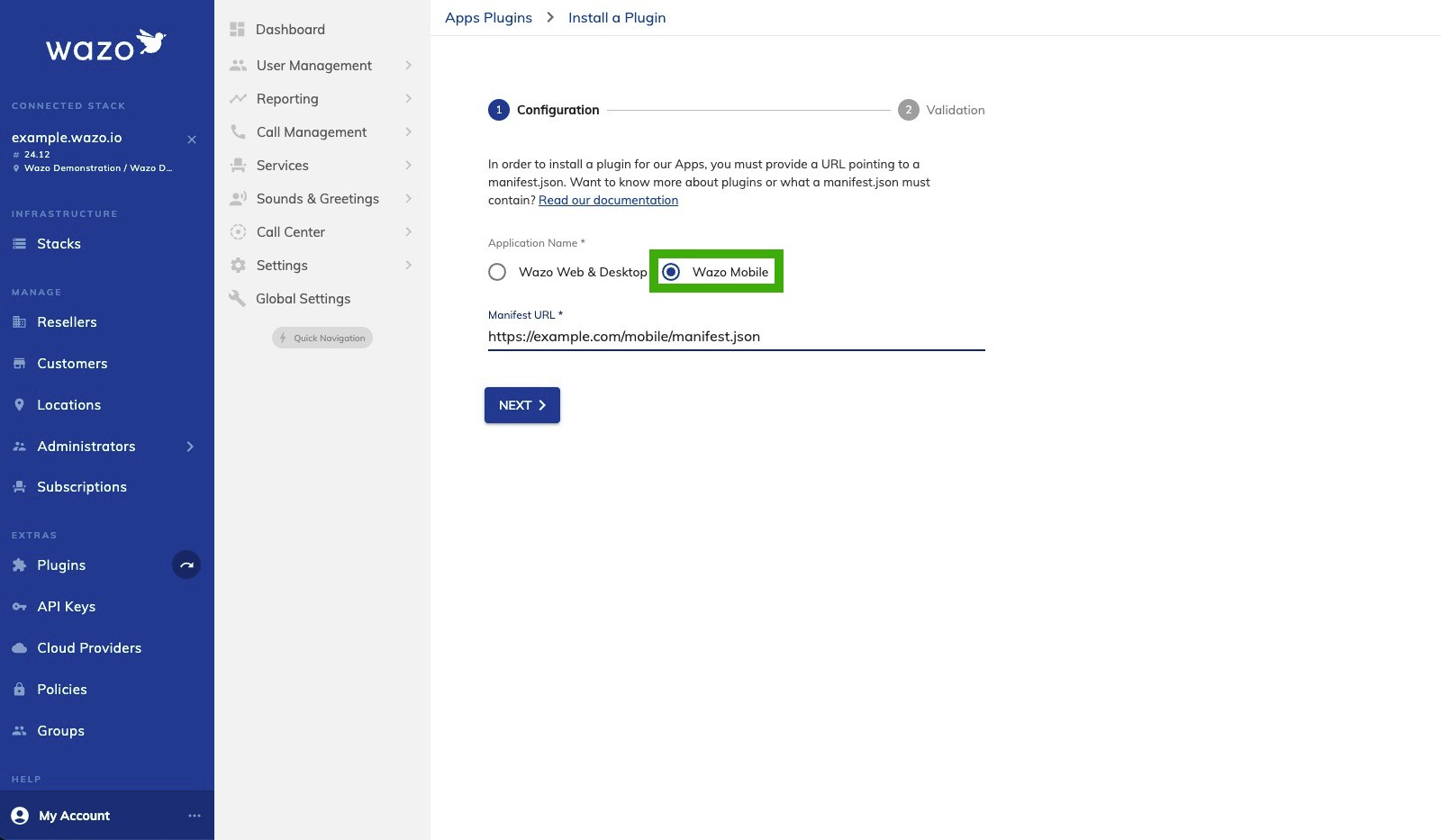Click the Locations pin icon
Image resolution: width=1441 pixels, height=840 pixels.
(19, 405)
